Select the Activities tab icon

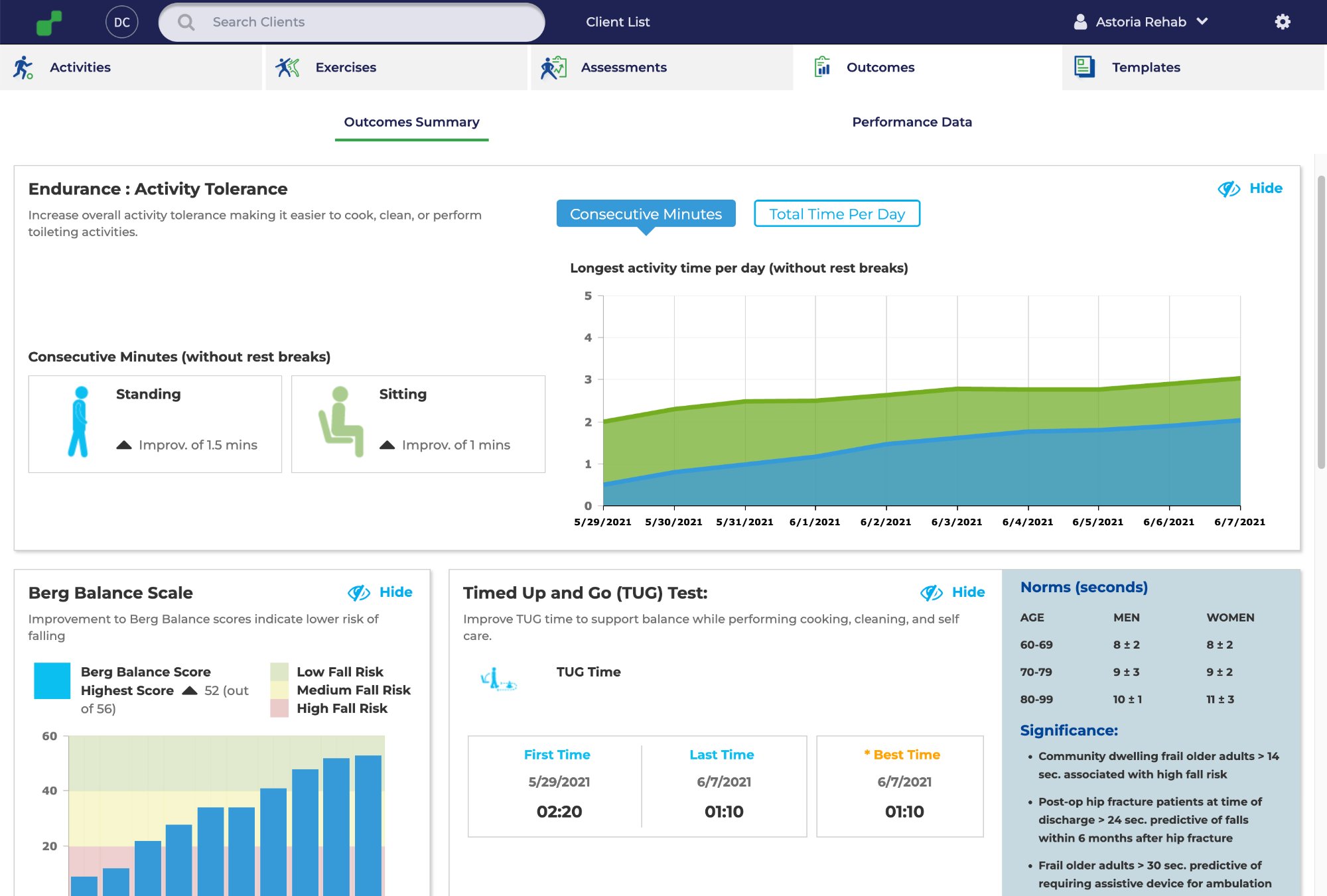click(x=24, y=66)
